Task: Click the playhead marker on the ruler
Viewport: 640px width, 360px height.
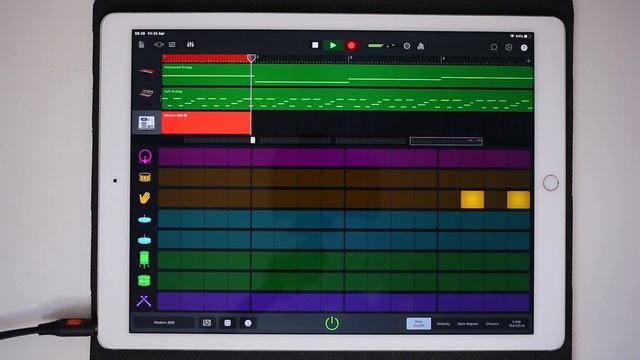Action: [251, 58]
